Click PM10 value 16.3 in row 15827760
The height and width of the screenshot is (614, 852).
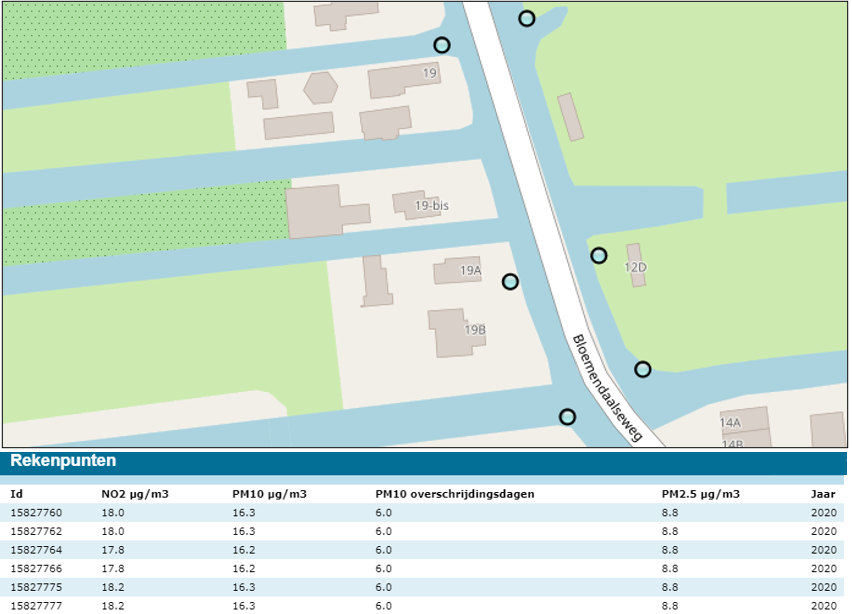[x=243, y=512]
